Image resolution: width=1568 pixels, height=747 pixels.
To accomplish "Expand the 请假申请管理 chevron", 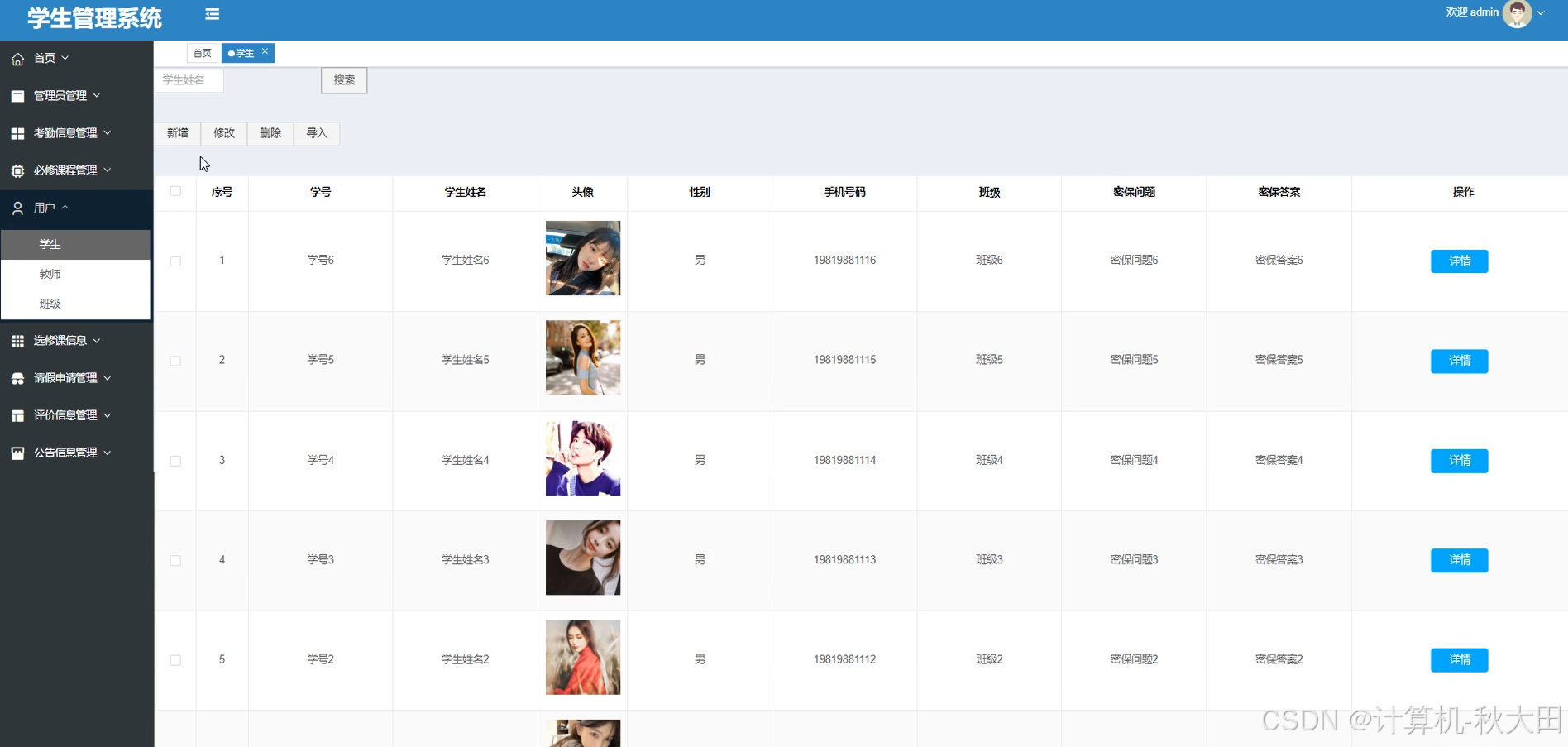I will [x=108, y=377].
